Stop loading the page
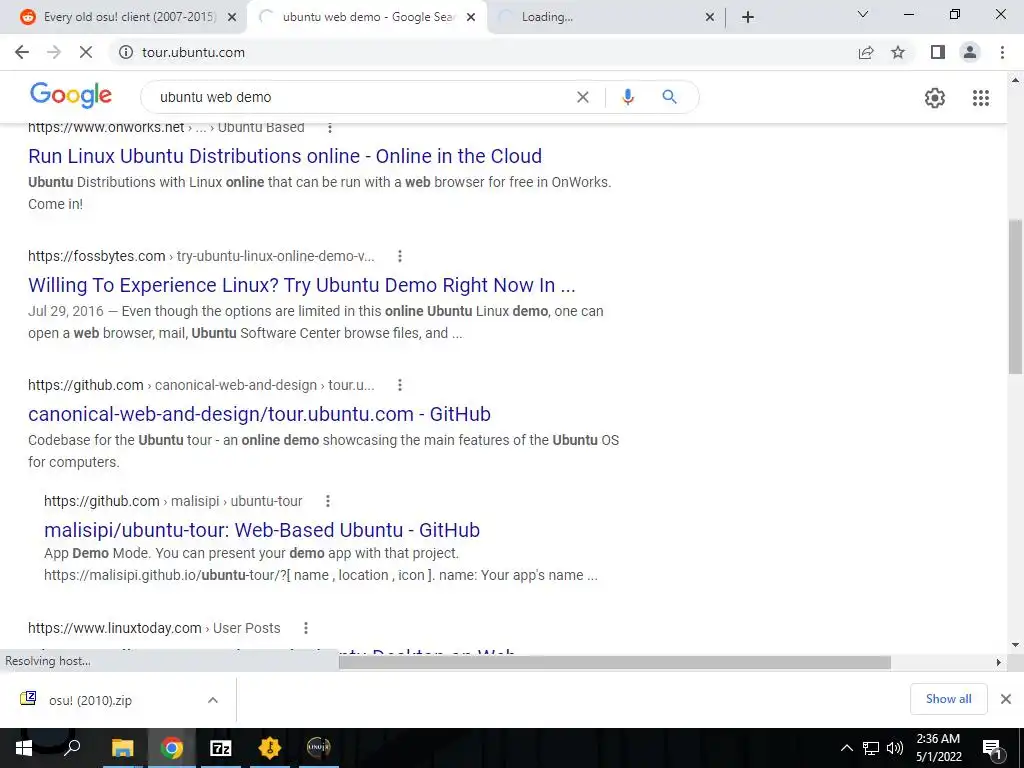The height and width of the screenshot is (768, 1024). coord(86,52)
